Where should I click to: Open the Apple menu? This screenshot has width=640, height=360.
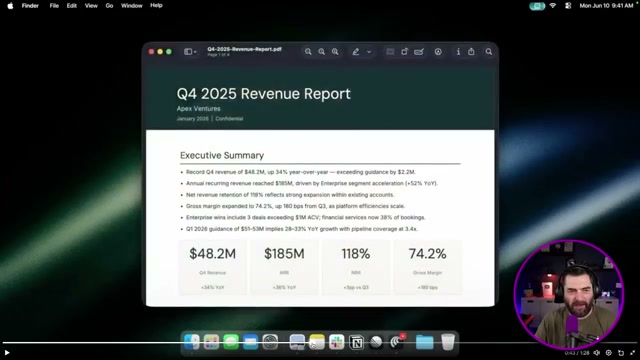coord(10,6)
